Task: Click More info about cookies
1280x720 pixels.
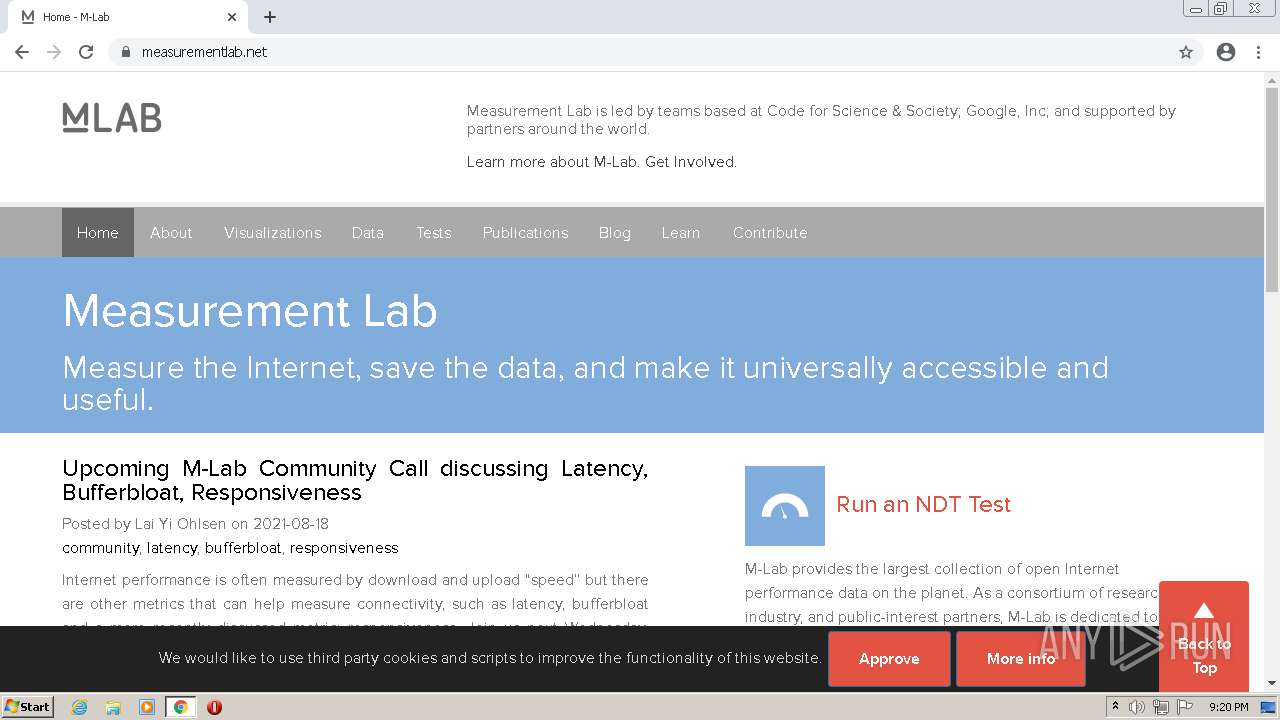Action: [x=1021, y=658]
